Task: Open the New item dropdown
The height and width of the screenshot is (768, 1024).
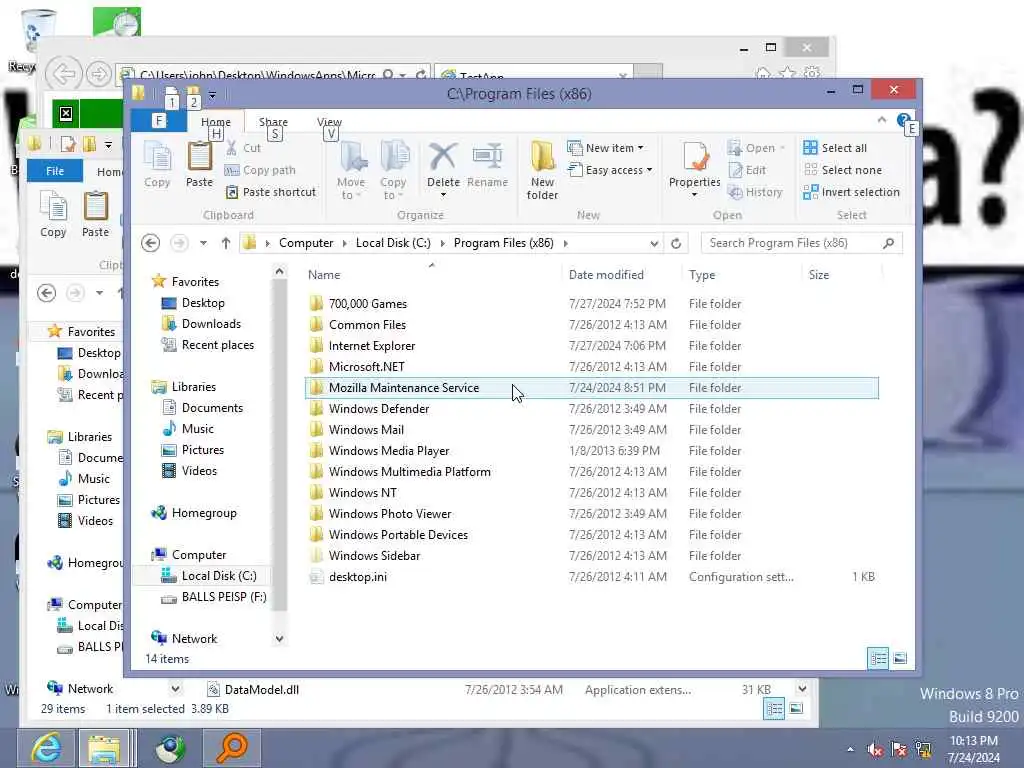Action: 605,148
